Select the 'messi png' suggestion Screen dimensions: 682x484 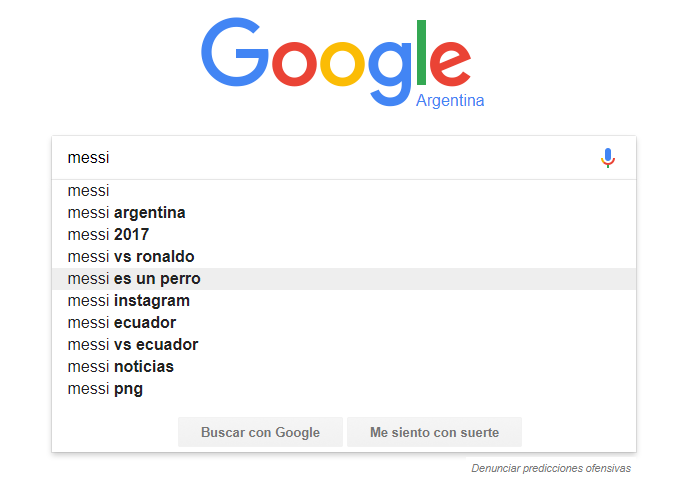[344, 389]
